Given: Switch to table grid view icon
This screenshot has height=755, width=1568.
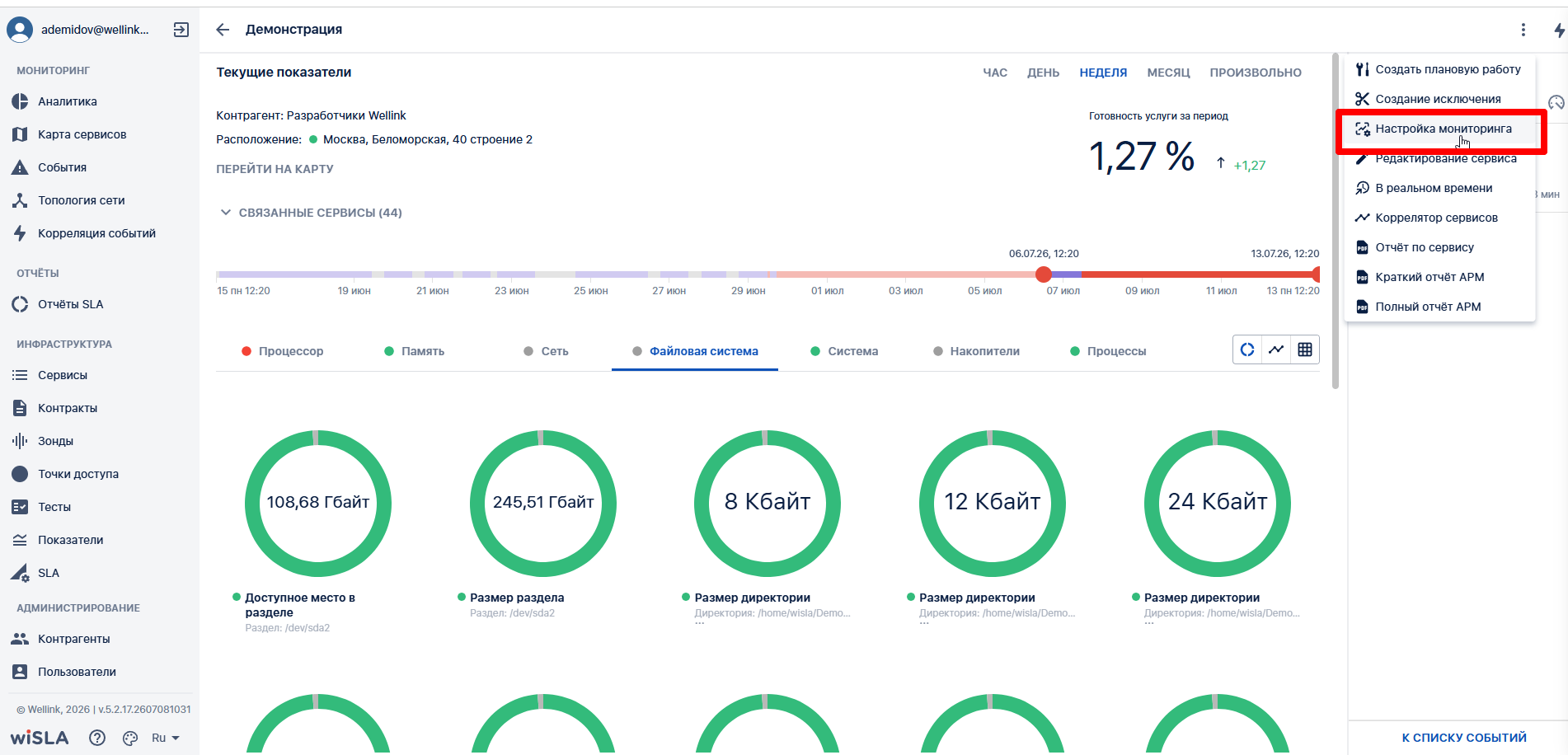Looking at the screenshot, I should click(1305, 349).
